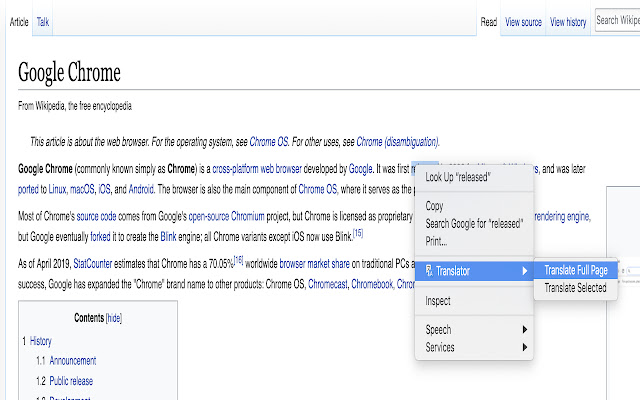Choose Search Google for "released"
640x400 pixels.
(x=474, y=224)
